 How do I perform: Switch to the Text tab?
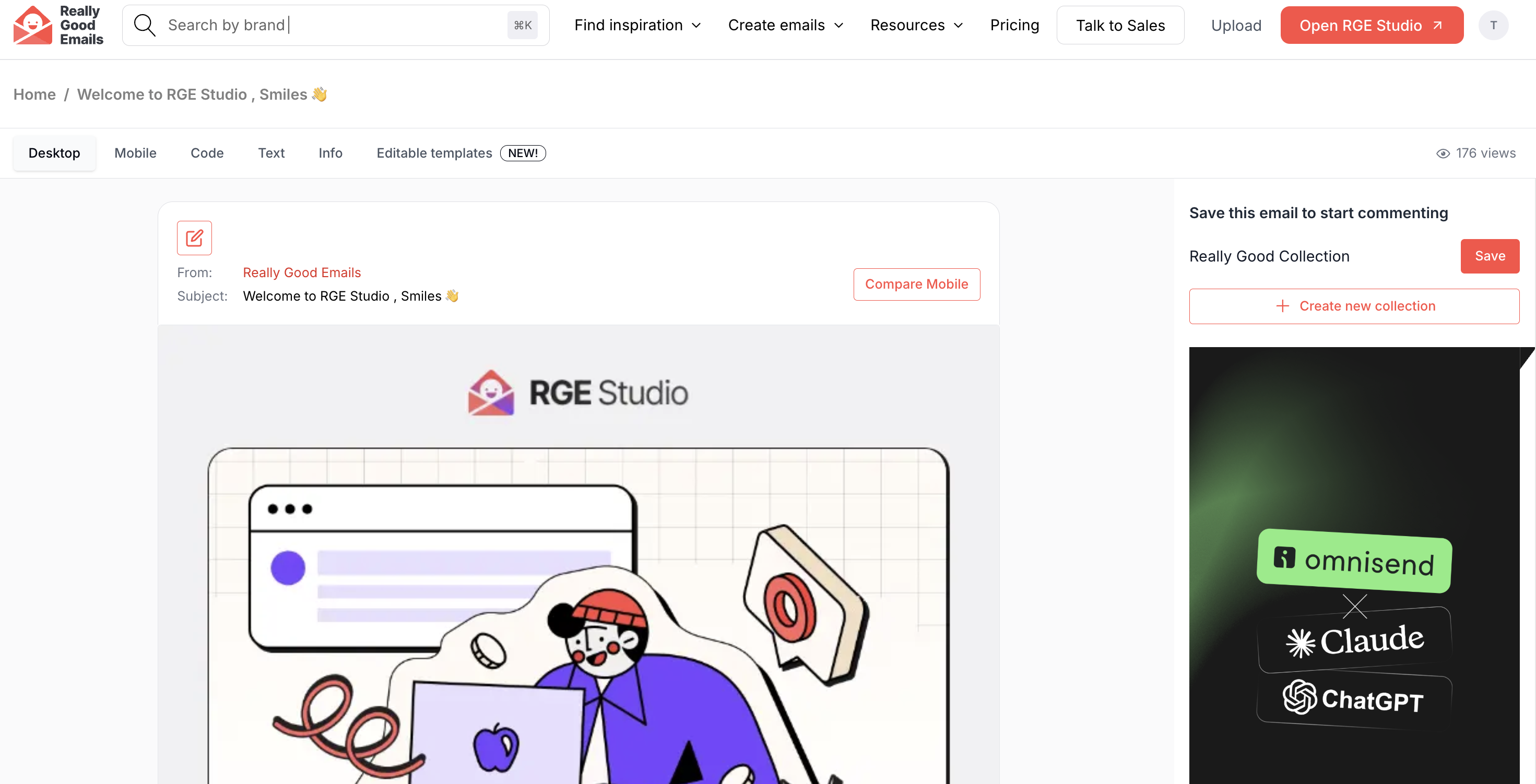[271, 153]
